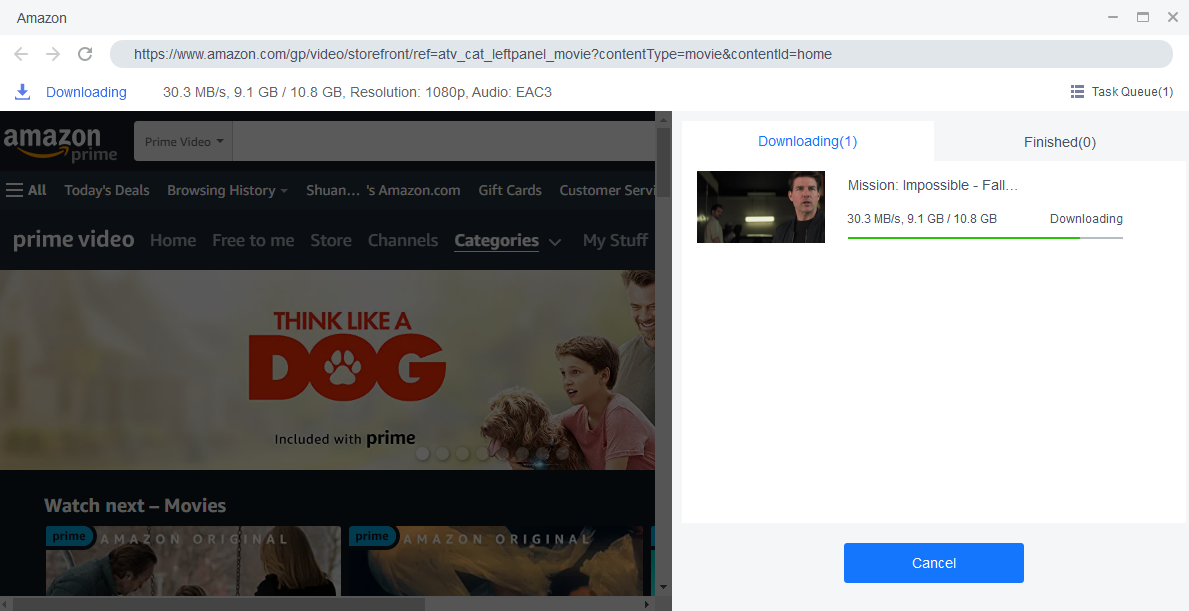1189x611 pixels.
Task: Switch to the Downloading(1) tab
Action: point(808,141)
